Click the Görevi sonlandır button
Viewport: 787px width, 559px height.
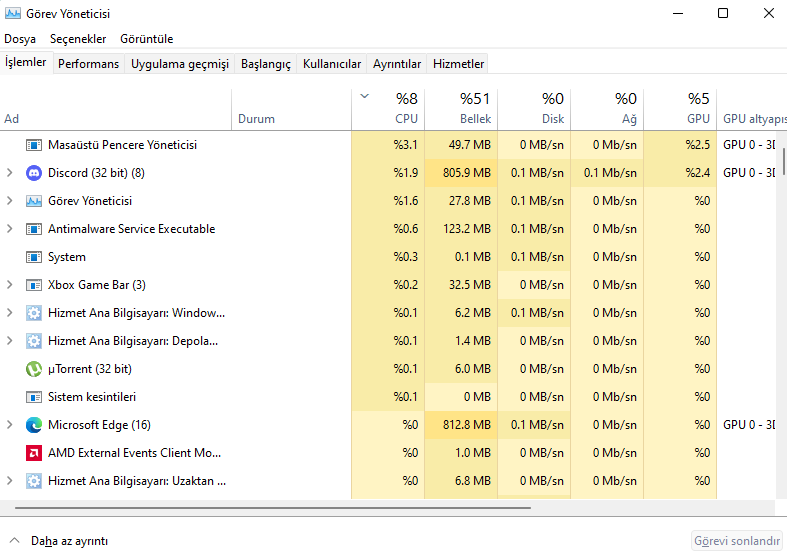(737, 541)
